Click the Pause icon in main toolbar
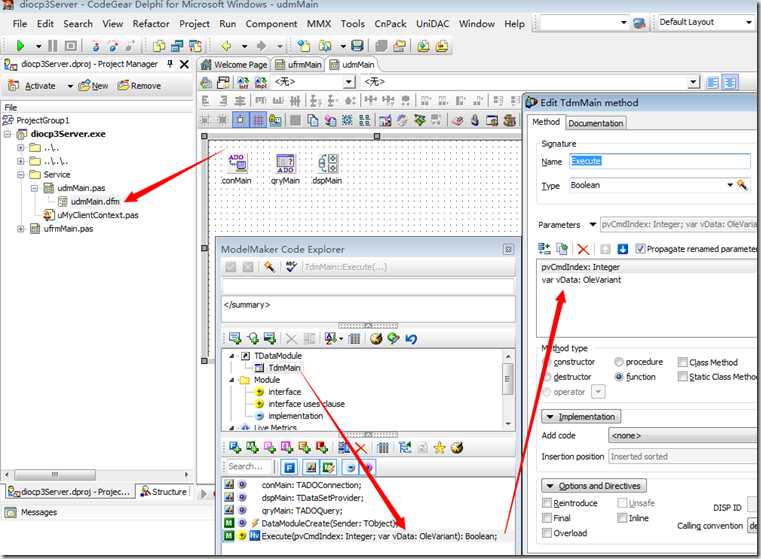Viewport: 761px width, 559px height. coord(52,46)
